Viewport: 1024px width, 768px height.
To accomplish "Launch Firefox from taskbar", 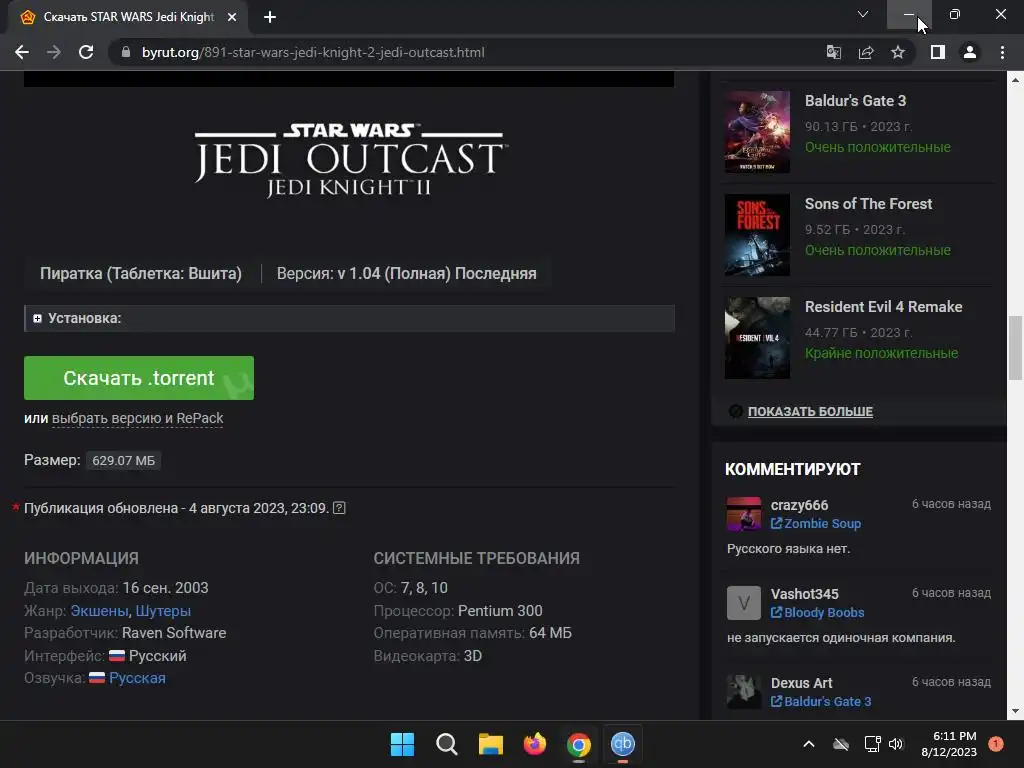I will click(535, 744).
